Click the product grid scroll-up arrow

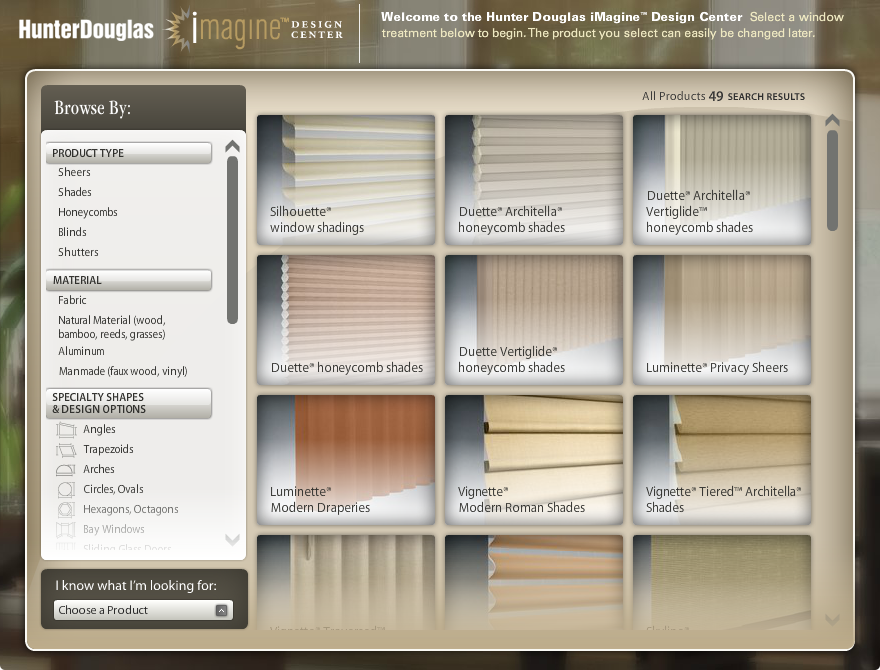(832, 120)
